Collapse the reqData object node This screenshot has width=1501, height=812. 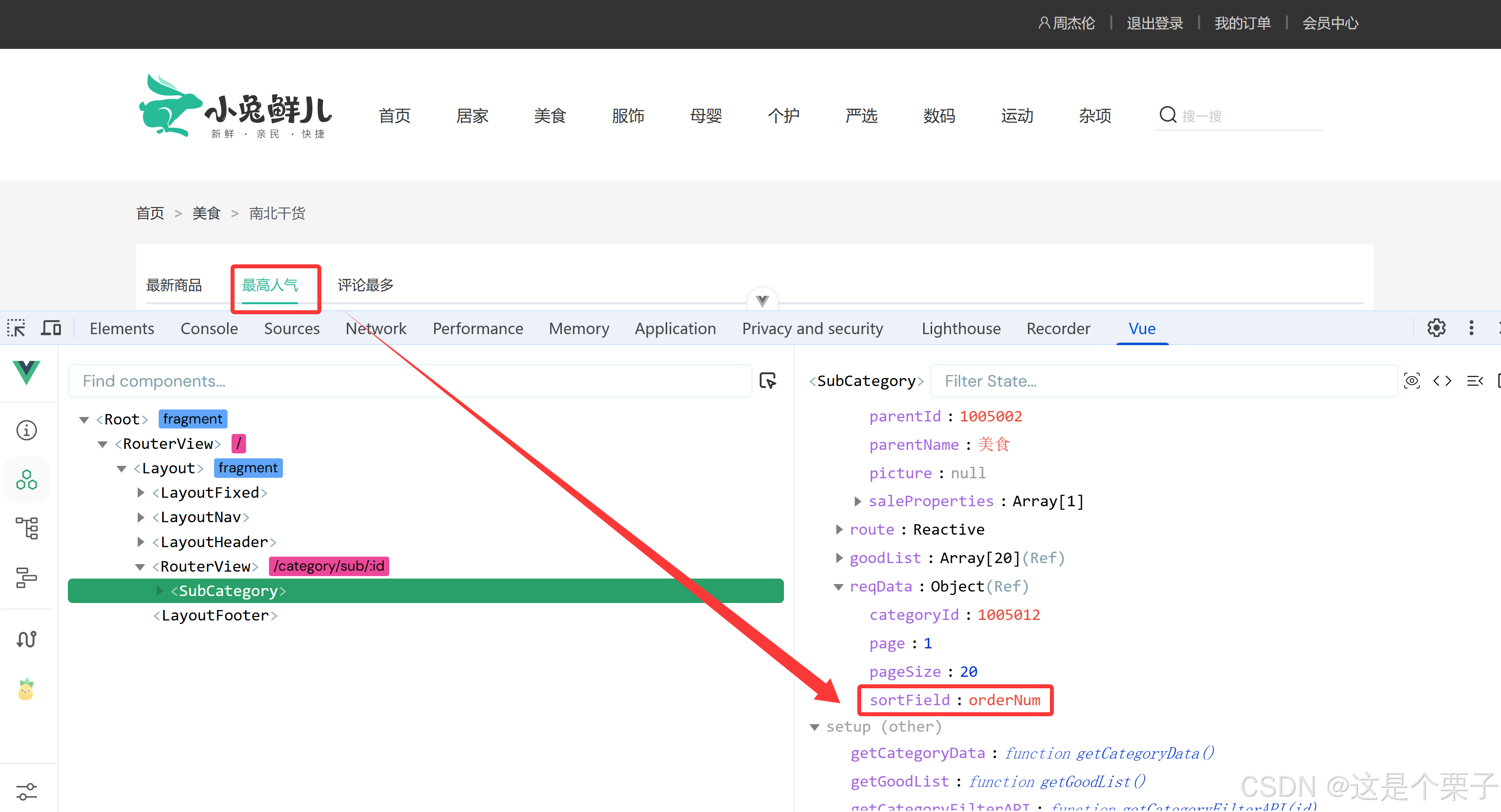click(x=838, y=587)
